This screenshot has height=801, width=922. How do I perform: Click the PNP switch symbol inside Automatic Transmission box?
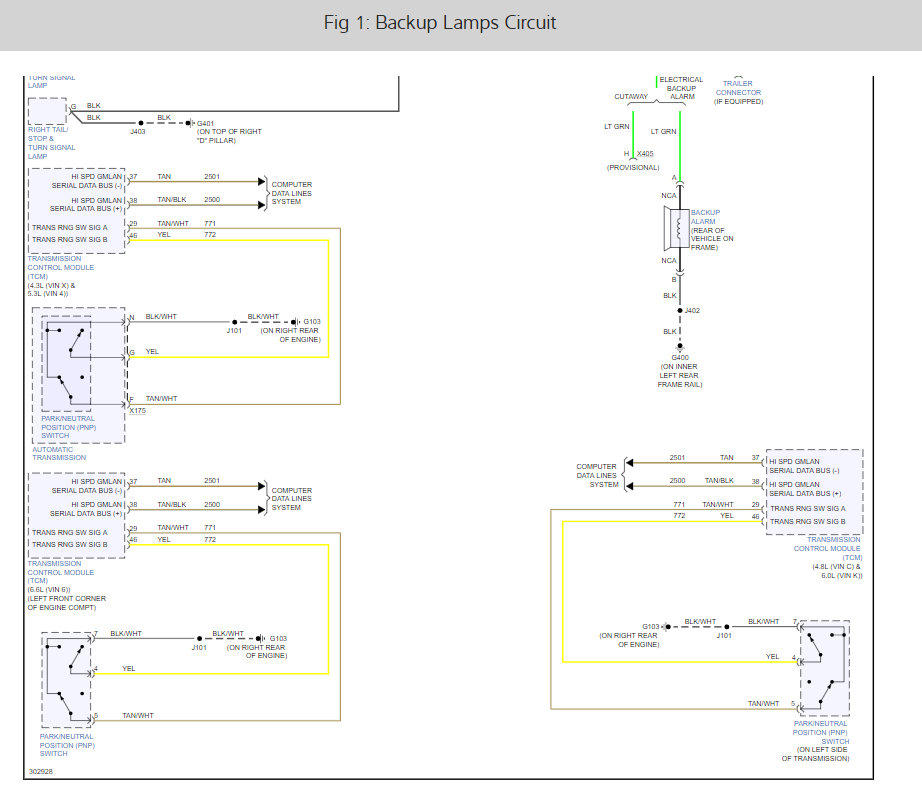67,366
